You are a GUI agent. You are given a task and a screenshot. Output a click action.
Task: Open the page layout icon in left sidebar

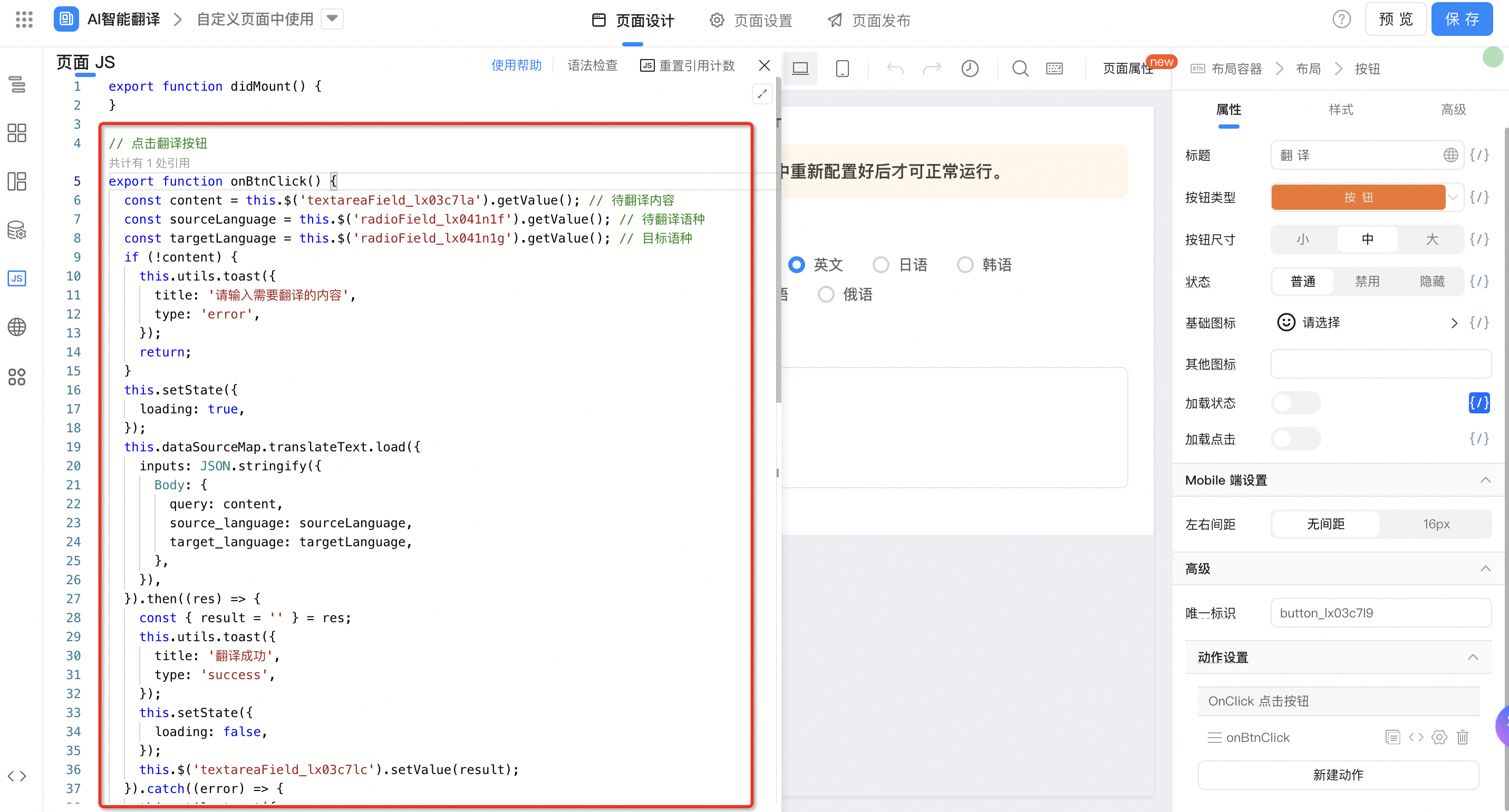click(x=17, y=181)
